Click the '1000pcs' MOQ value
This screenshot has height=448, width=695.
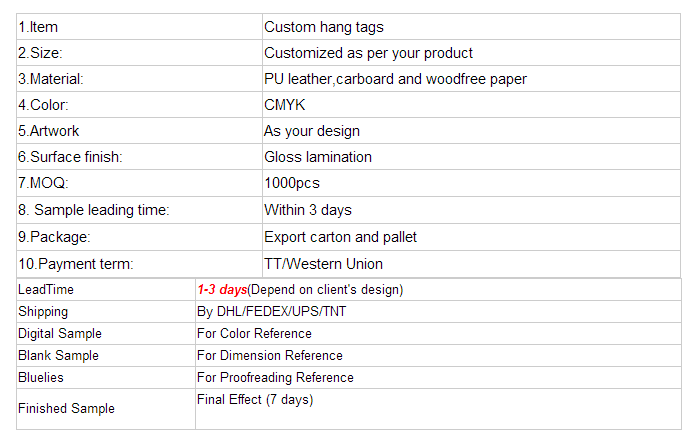click(292, 183)
